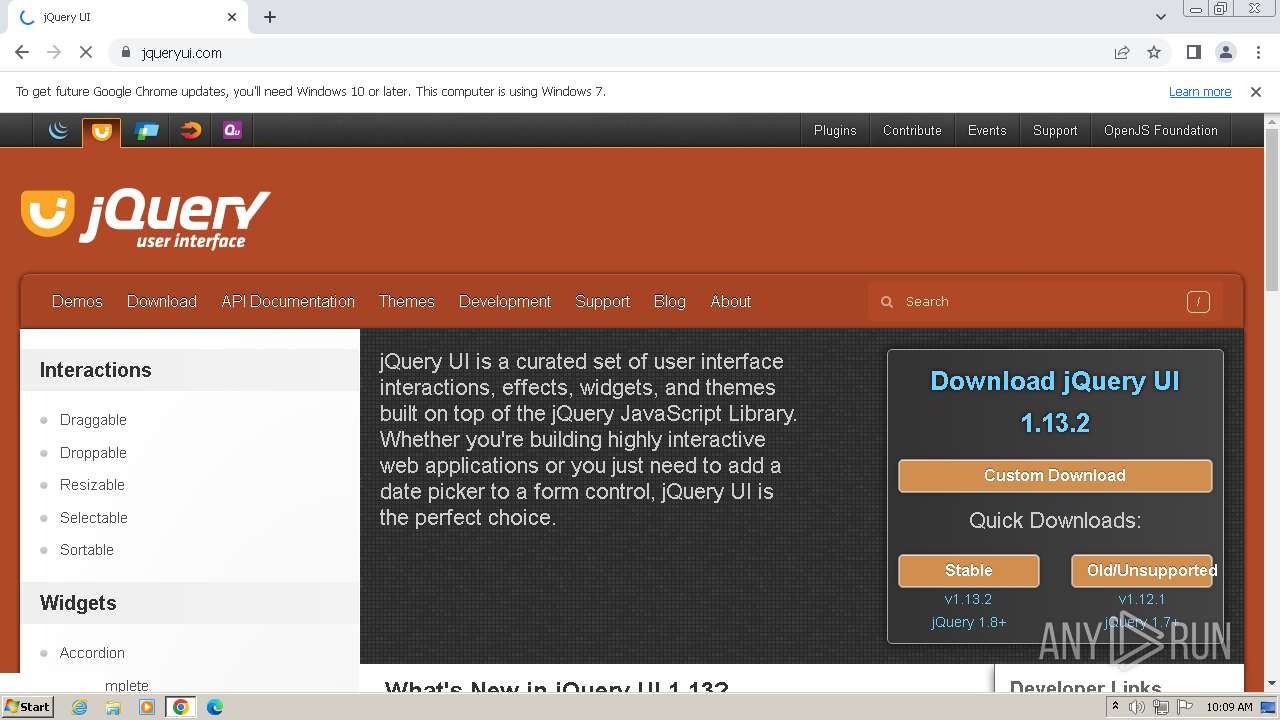Image resolution: width=1280 pixels, height=720 pixels.
Task: Select the jQuery UI project icon
Action: (x=101, y=130)
